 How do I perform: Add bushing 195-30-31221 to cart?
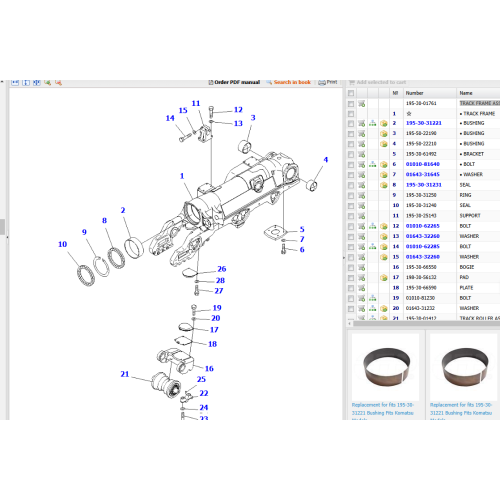click(362, 124)
